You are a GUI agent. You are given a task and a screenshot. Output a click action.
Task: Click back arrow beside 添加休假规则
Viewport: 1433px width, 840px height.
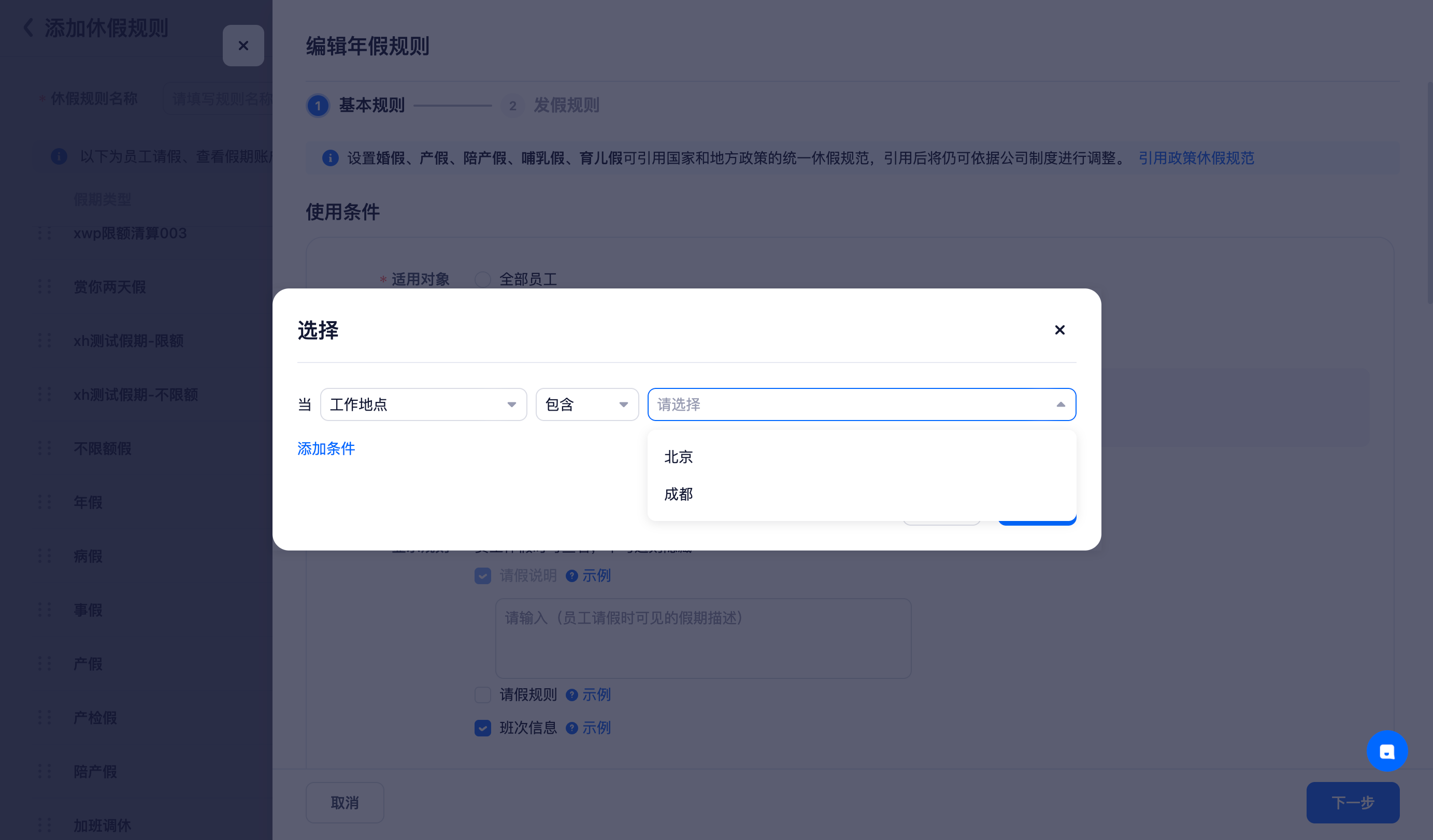coord(28,27)
